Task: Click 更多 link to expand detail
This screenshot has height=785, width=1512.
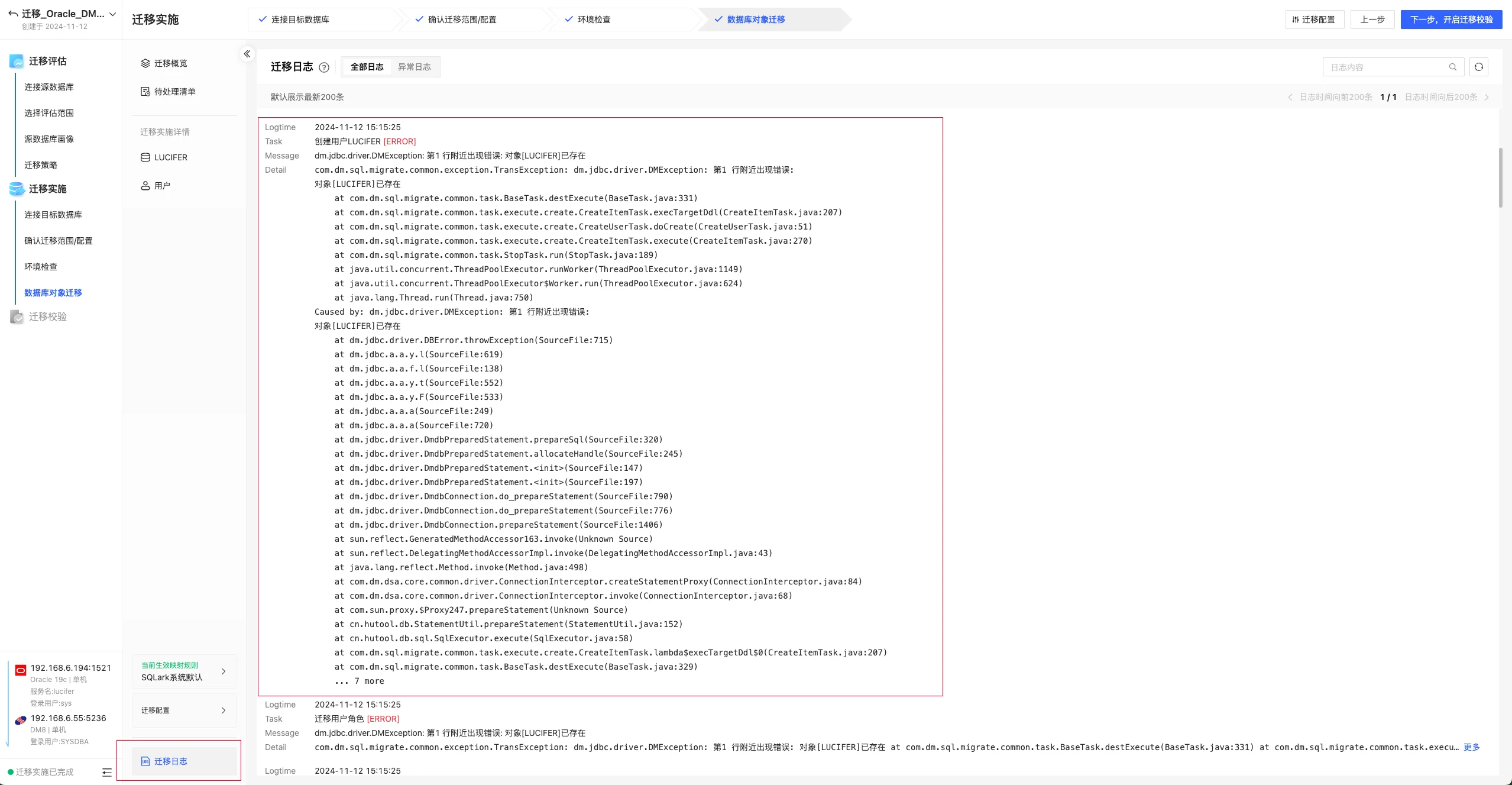Action: pos(1471,747)
